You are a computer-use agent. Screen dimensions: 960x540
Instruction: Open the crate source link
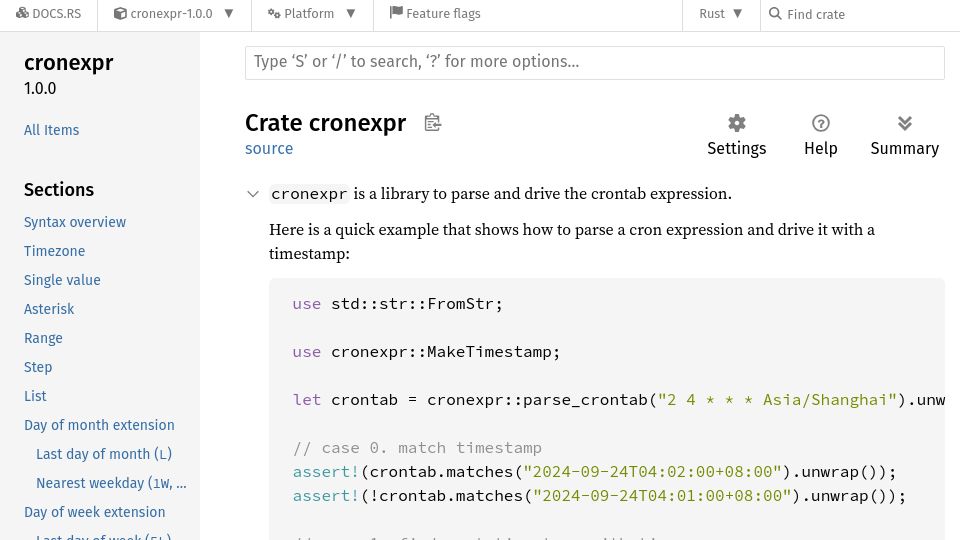coord(269,149)
